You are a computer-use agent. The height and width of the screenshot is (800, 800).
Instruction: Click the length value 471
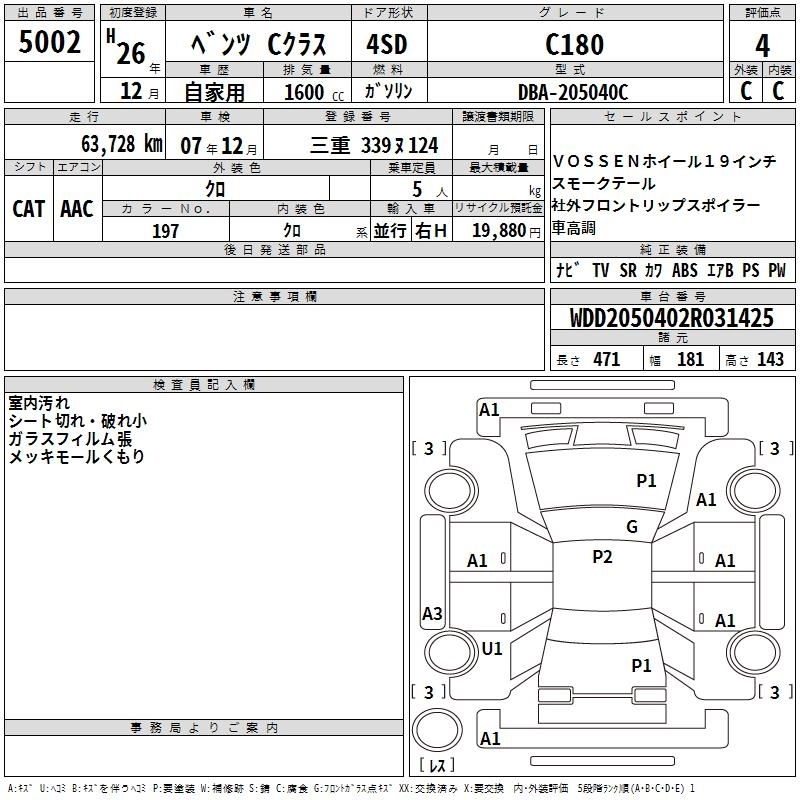[x=607, y=359]
